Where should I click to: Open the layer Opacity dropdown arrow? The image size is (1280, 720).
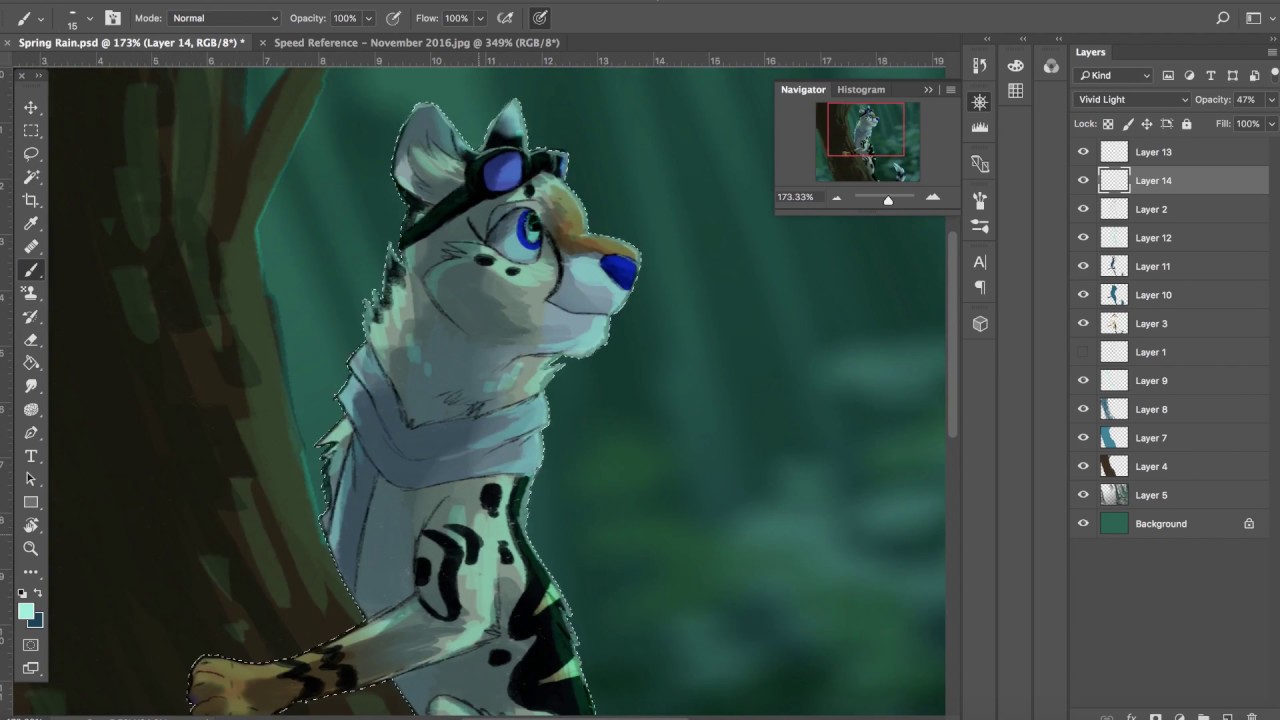[1271, 100]
